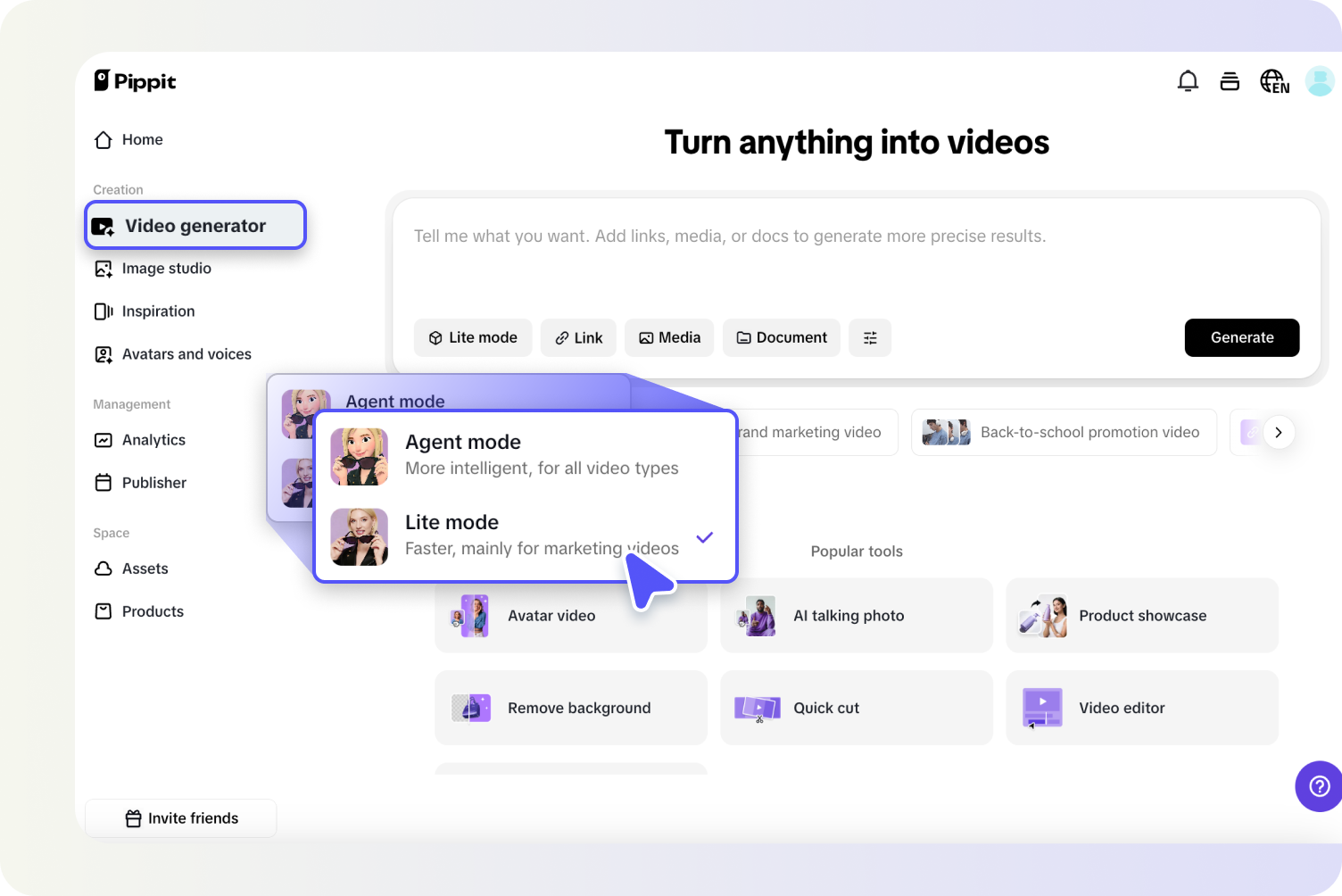Viewport: 1342px width, 896px height.
Task: Click the Lite mode avatar thumbnail
Action: pyautogui.click(x=359, y=536)
